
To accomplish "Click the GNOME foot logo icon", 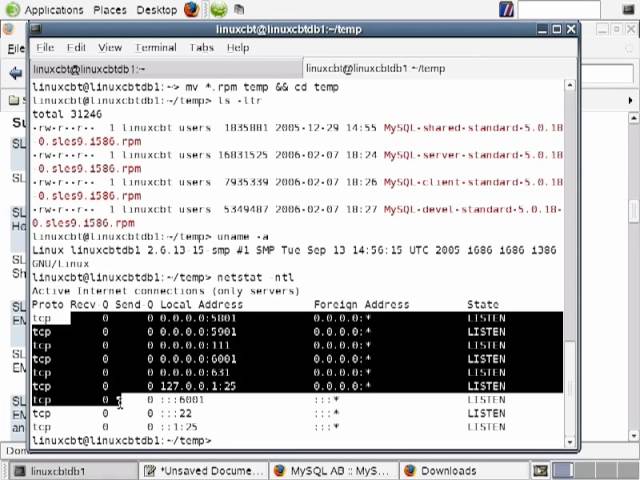I will pos(12,9).
